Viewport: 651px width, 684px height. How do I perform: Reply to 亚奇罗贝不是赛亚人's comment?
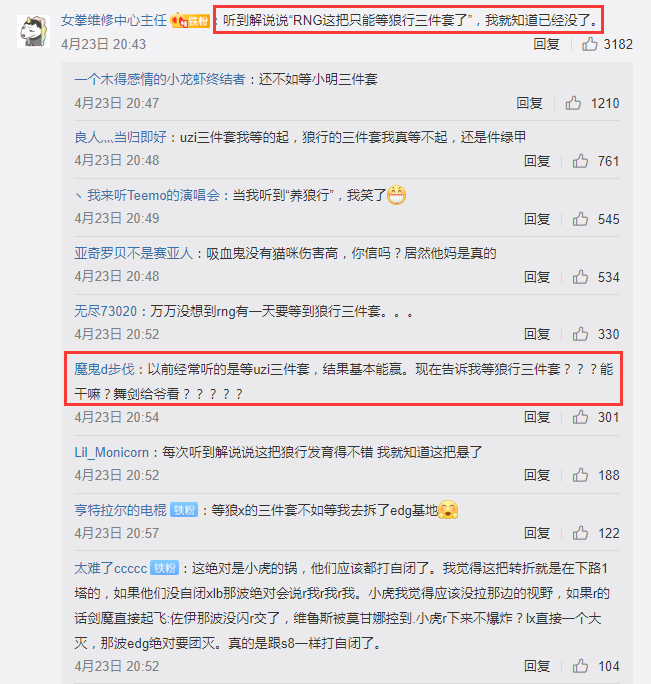[537, 277]
